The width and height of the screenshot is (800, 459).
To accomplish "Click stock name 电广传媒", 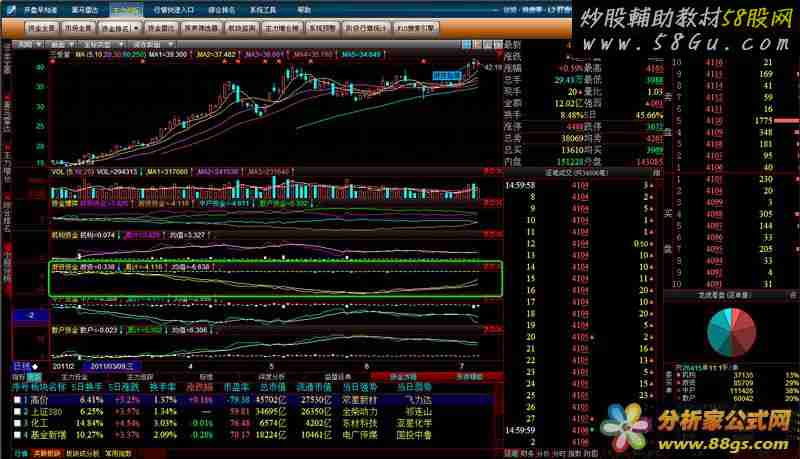I will tap(360, 435).
